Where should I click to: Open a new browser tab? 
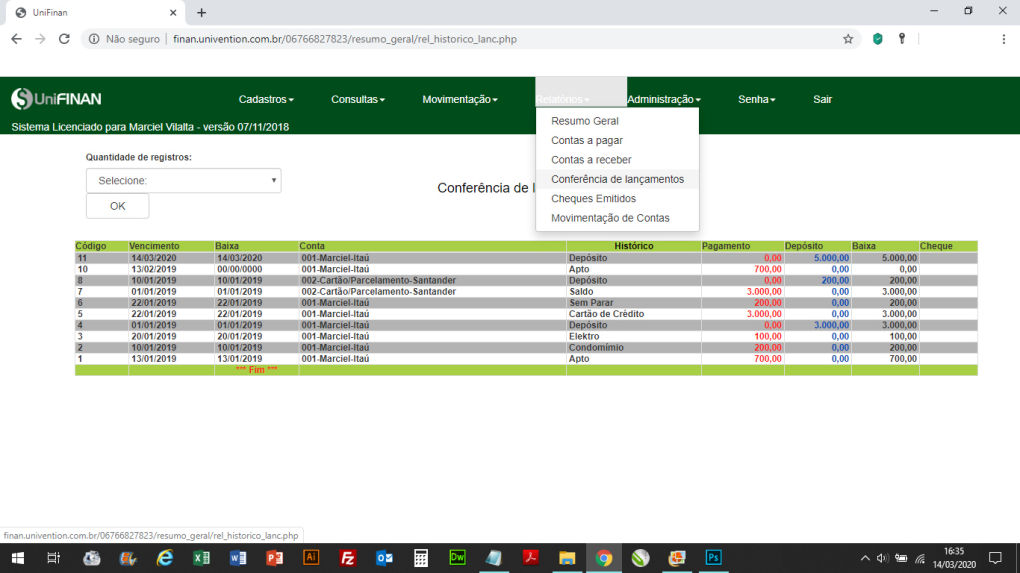201,13
